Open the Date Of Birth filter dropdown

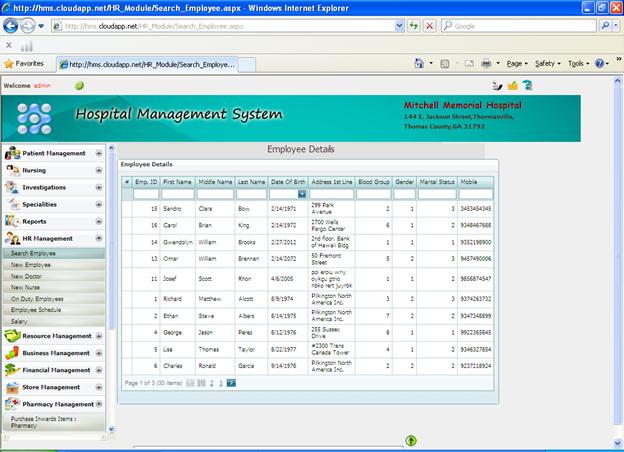tap(301, 194)
